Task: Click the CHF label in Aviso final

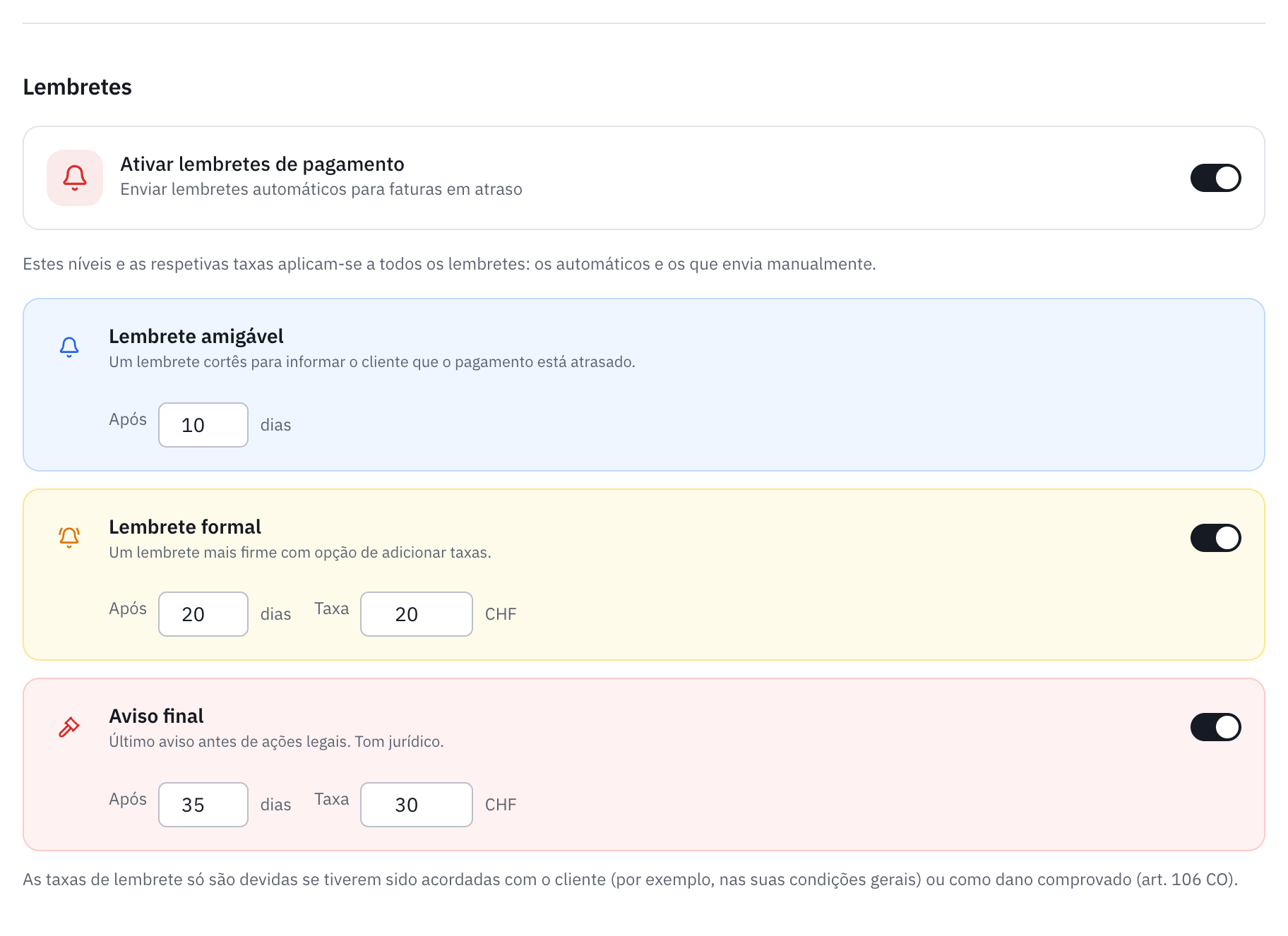Action: pos(501,805)
